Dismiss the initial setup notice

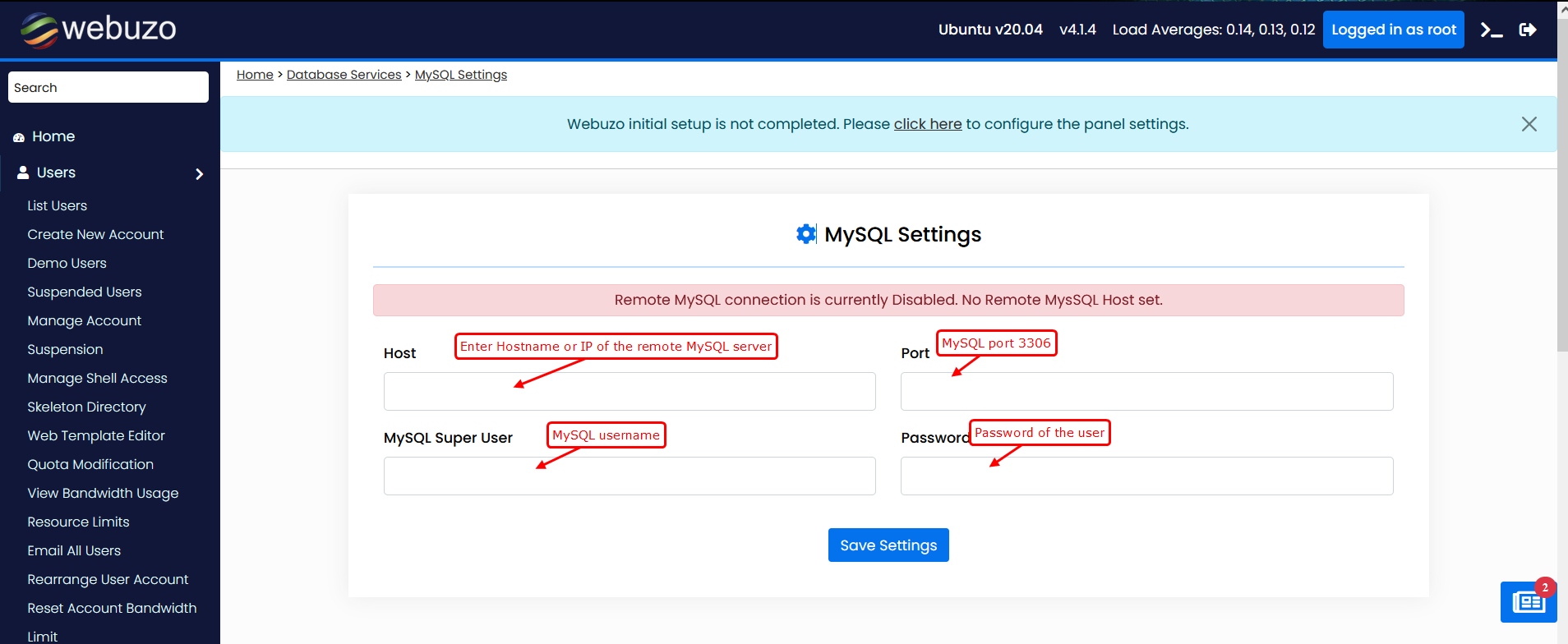click(x=1529, y=124)
